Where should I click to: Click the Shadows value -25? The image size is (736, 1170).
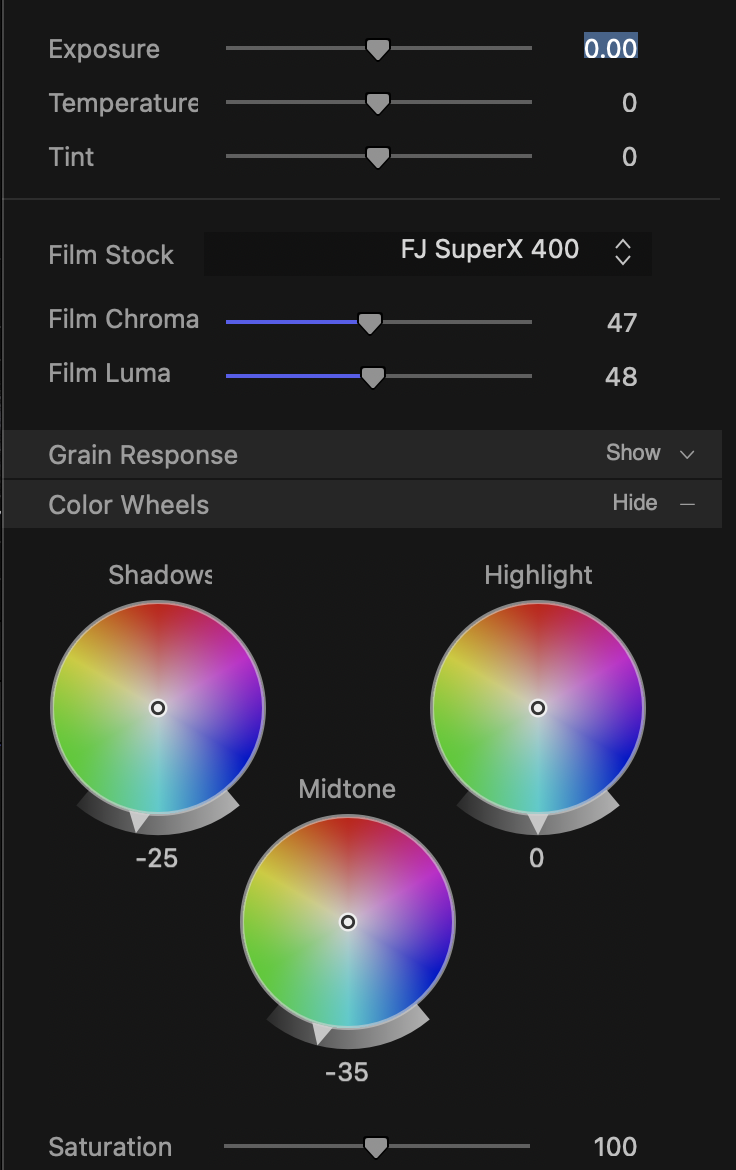[157, 858]
